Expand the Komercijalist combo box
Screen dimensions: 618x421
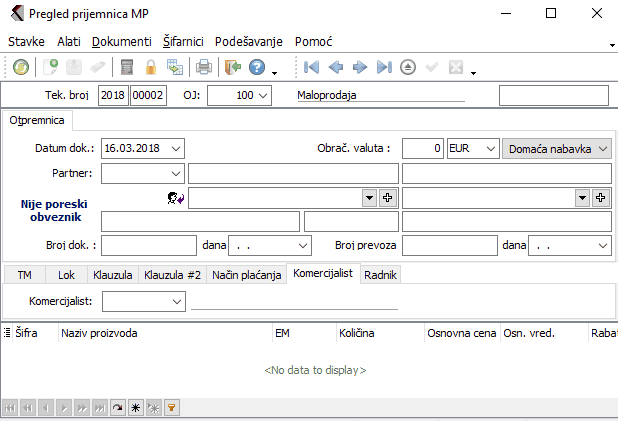pos(176,300)
